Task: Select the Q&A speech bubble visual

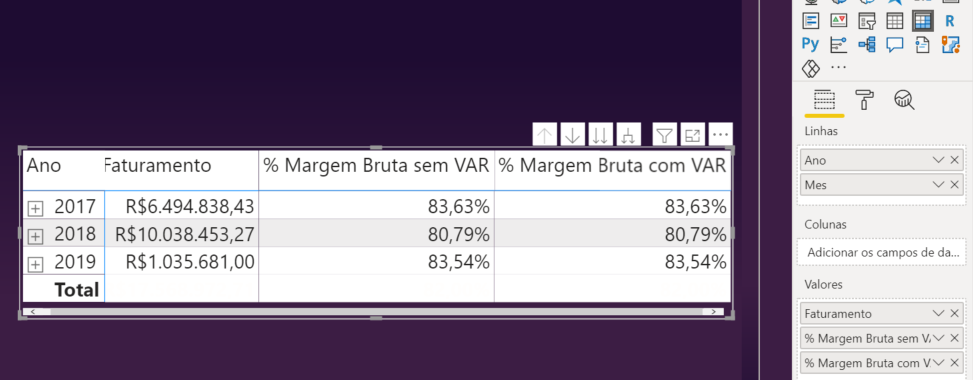Action: 895,44
